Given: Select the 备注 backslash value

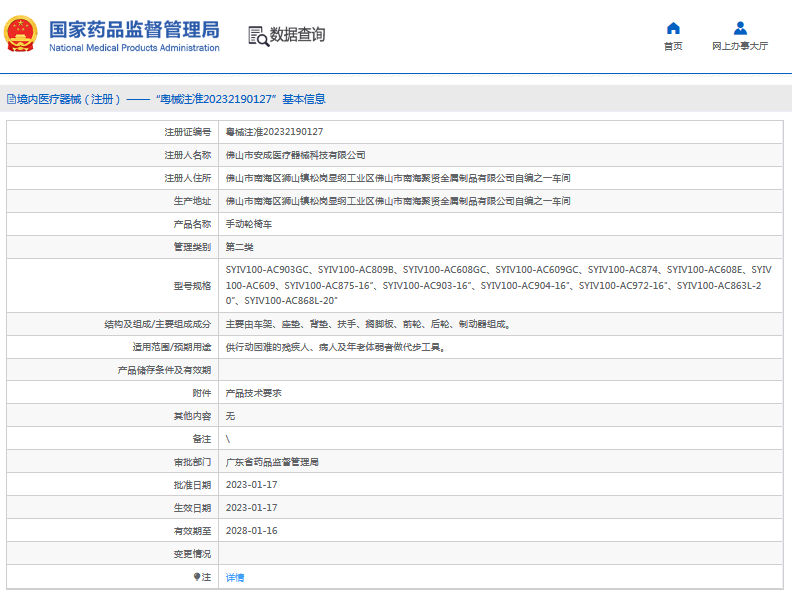Looking at the screenshot, I should pyautogui.click(x=228, y=439).
